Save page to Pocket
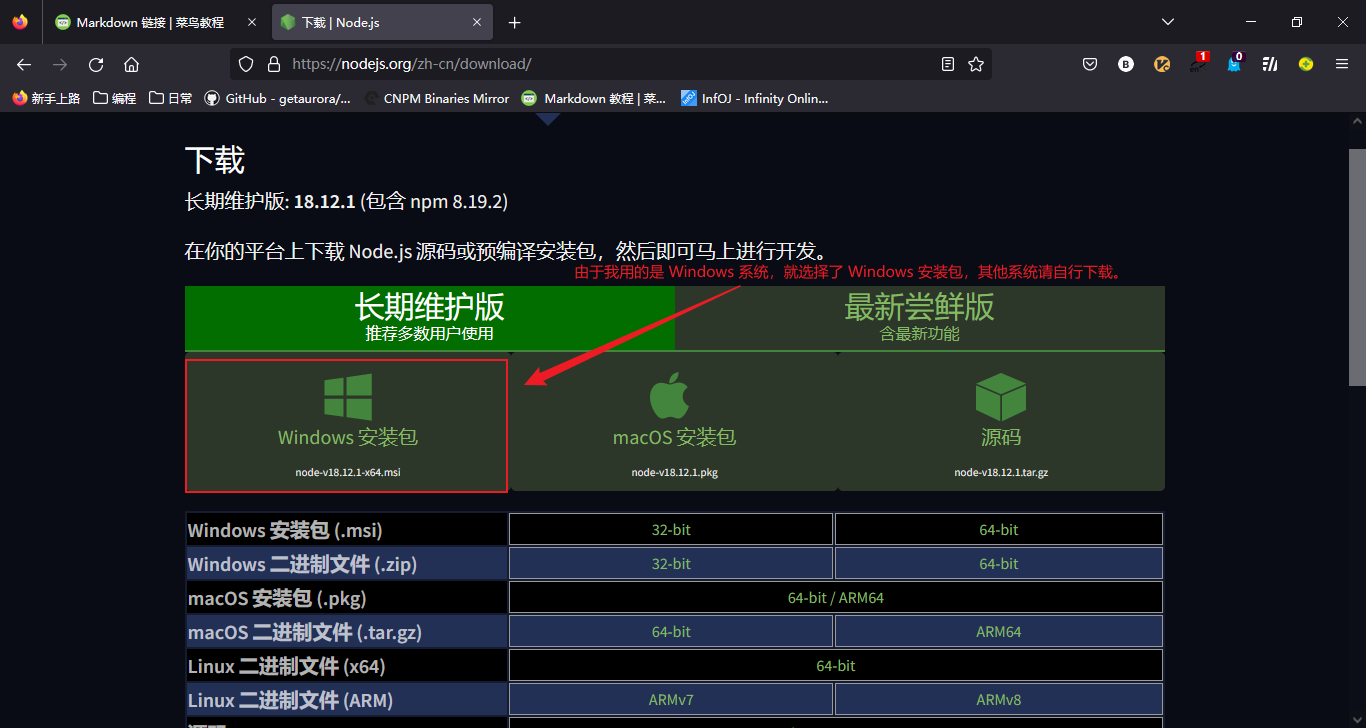The height and width of the screenshot is (728, 1366). coord(1090,64)
